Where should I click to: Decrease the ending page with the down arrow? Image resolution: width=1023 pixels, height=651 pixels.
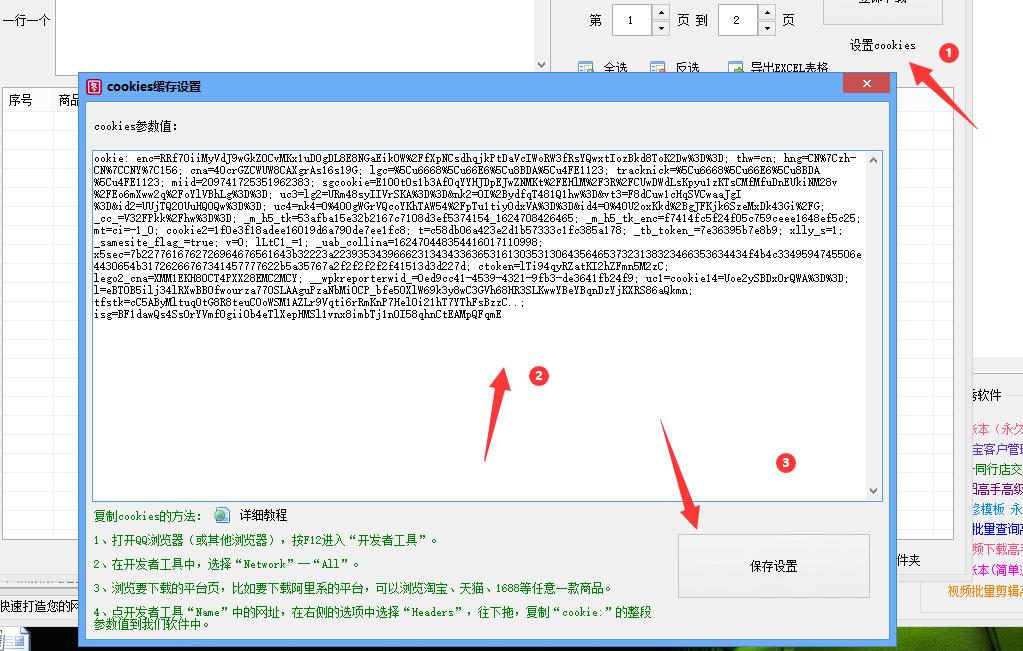click(x=766, y=28)
